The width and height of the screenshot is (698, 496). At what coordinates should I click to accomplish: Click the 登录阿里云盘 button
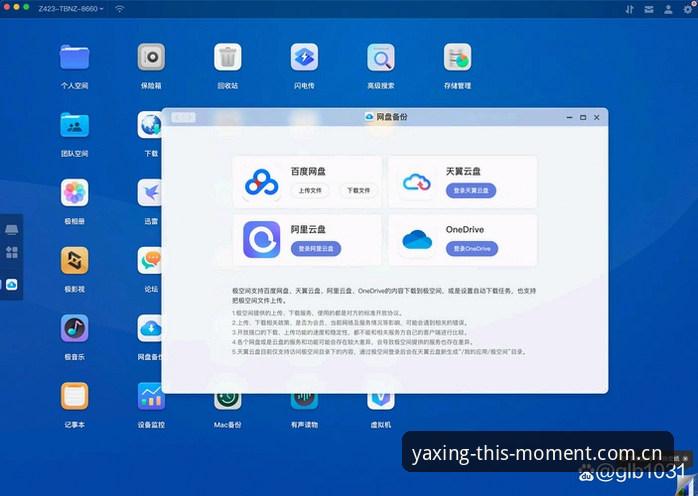coord(316,248)
